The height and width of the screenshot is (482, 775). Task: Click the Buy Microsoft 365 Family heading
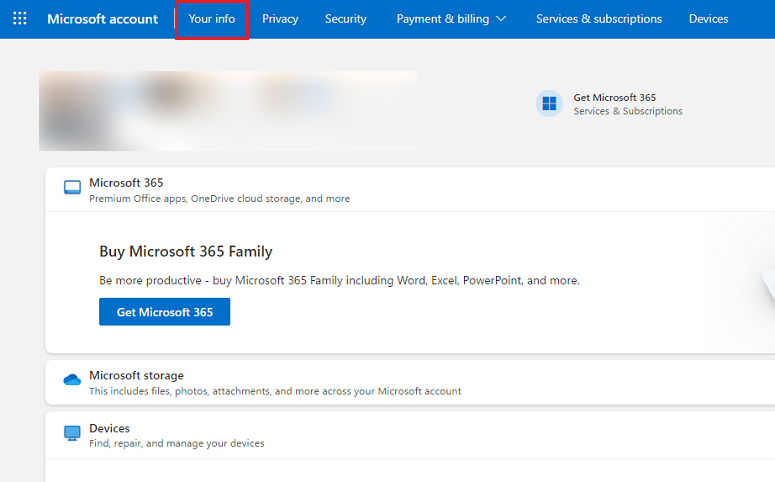click(186, 251)
